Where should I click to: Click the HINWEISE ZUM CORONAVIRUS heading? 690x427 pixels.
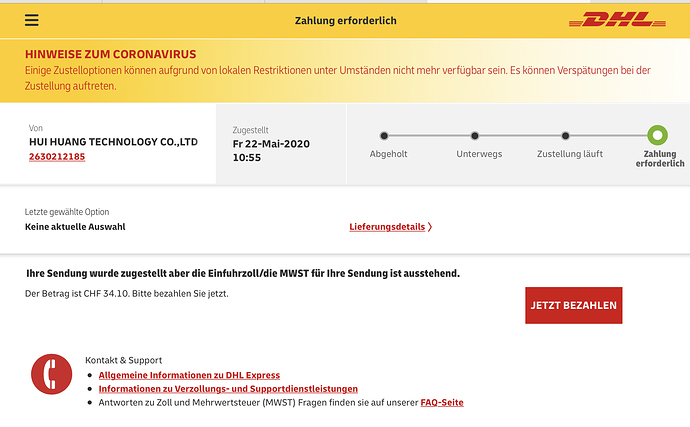(x=110, y=53)
